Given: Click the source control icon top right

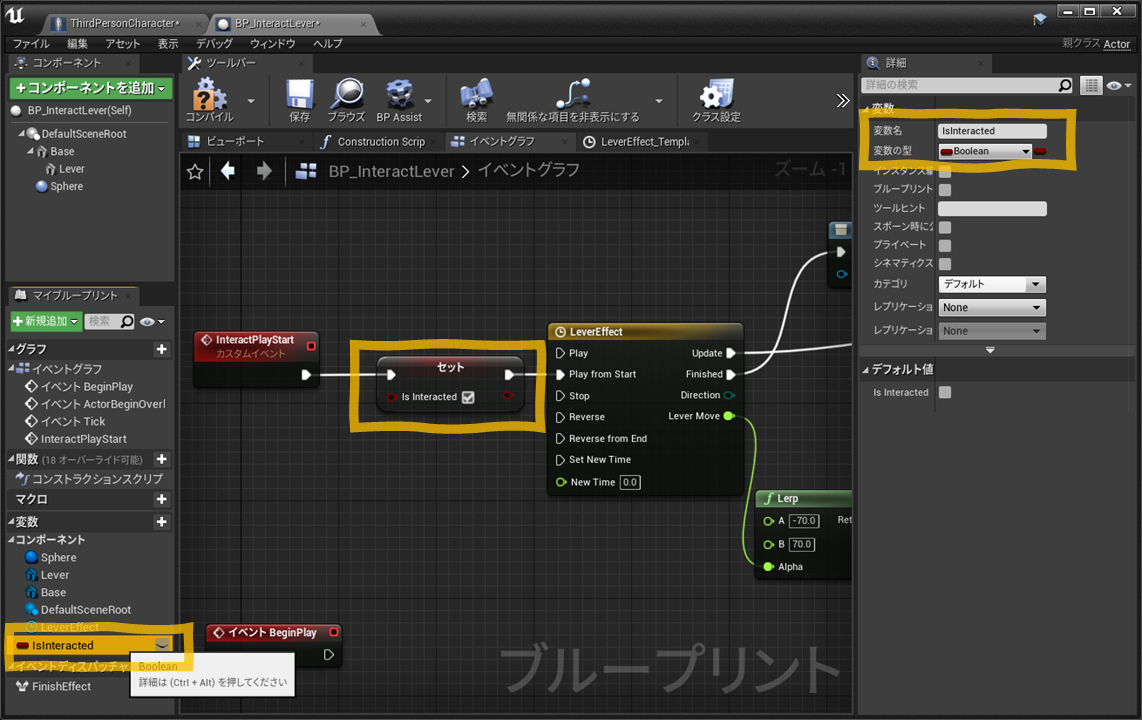Looking at the screenshot, I should 1039,20.
